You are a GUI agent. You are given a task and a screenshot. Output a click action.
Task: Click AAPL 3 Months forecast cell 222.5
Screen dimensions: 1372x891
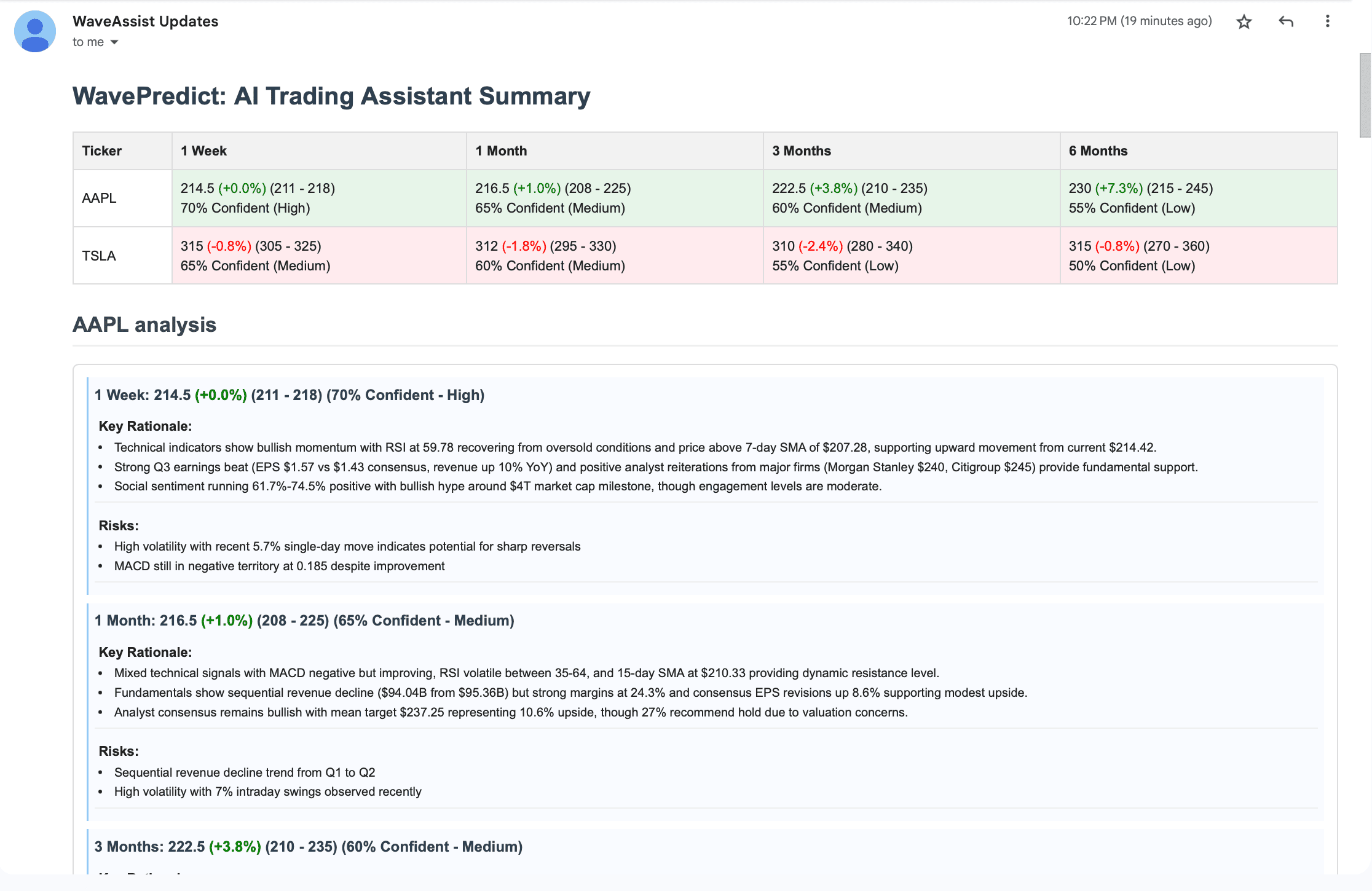[912, 198]
